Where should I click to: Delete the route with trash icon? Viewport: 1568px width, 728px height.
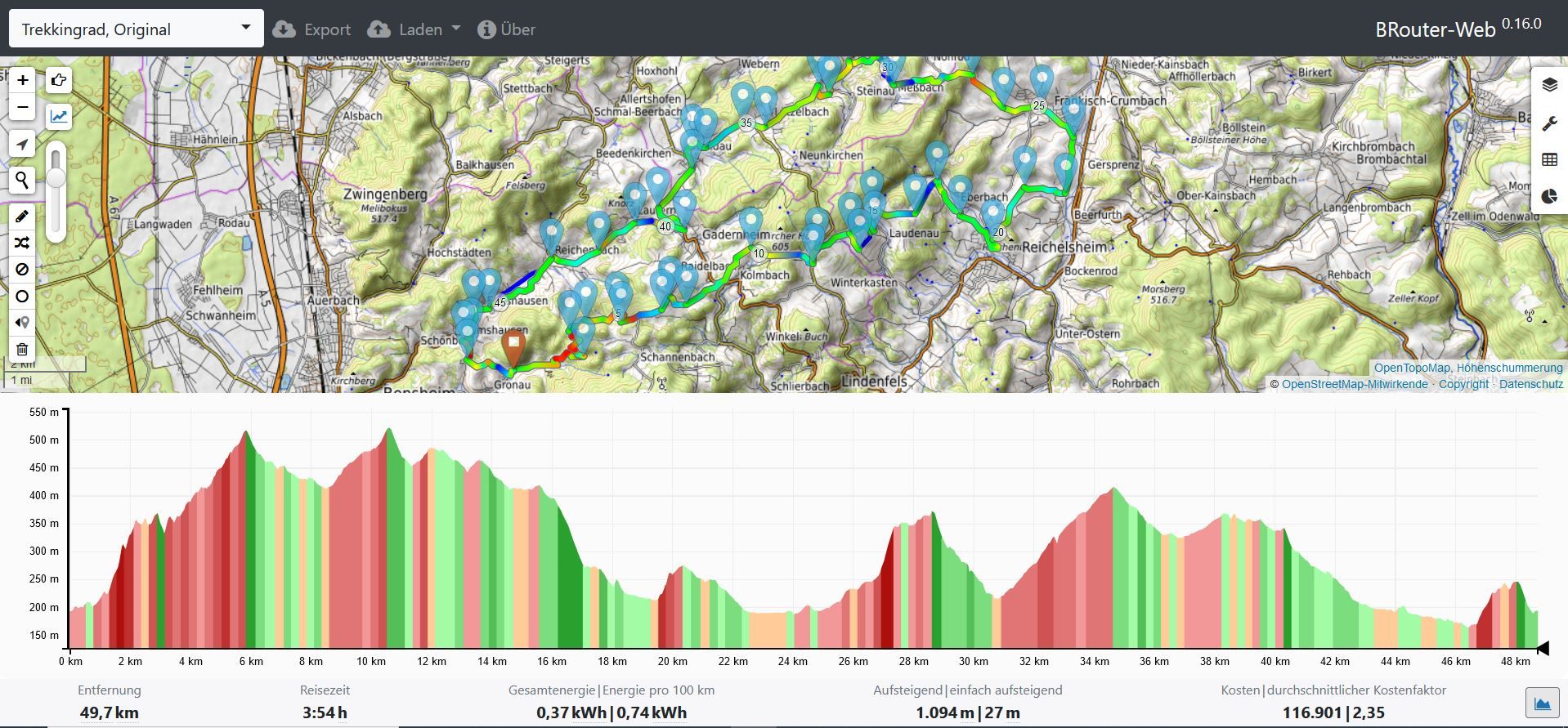[x=23, y=349]
